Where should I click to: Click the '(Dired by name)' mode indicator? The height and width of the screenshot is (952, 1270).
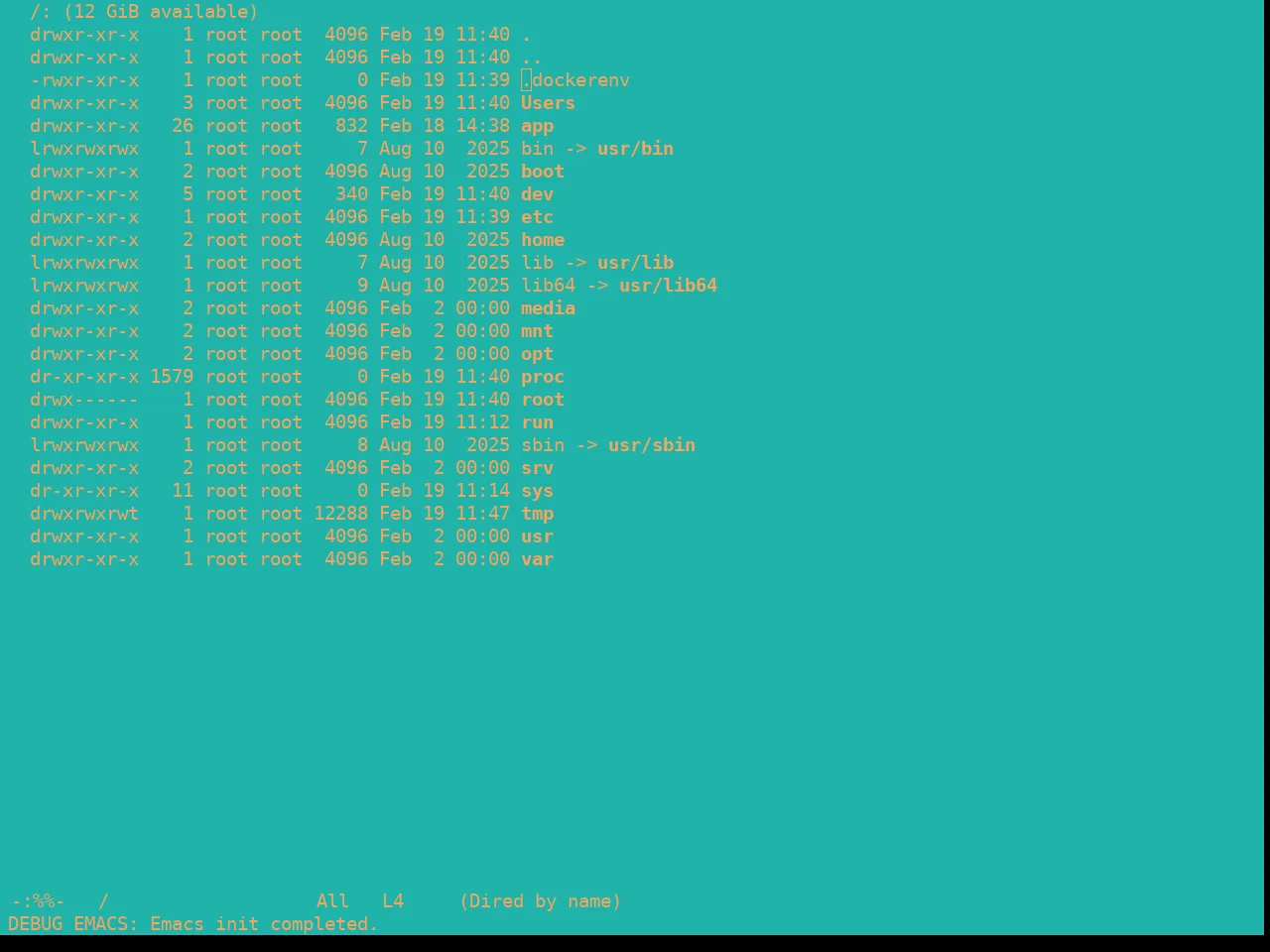click(x=540, y=901)
